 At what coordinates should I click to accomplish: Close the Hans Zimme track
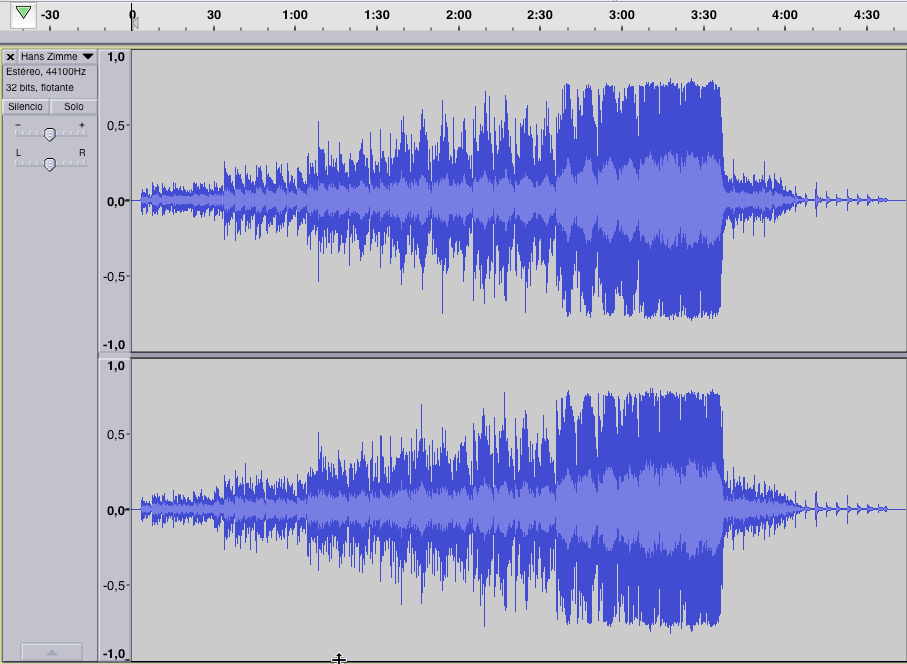coord(10,57)
